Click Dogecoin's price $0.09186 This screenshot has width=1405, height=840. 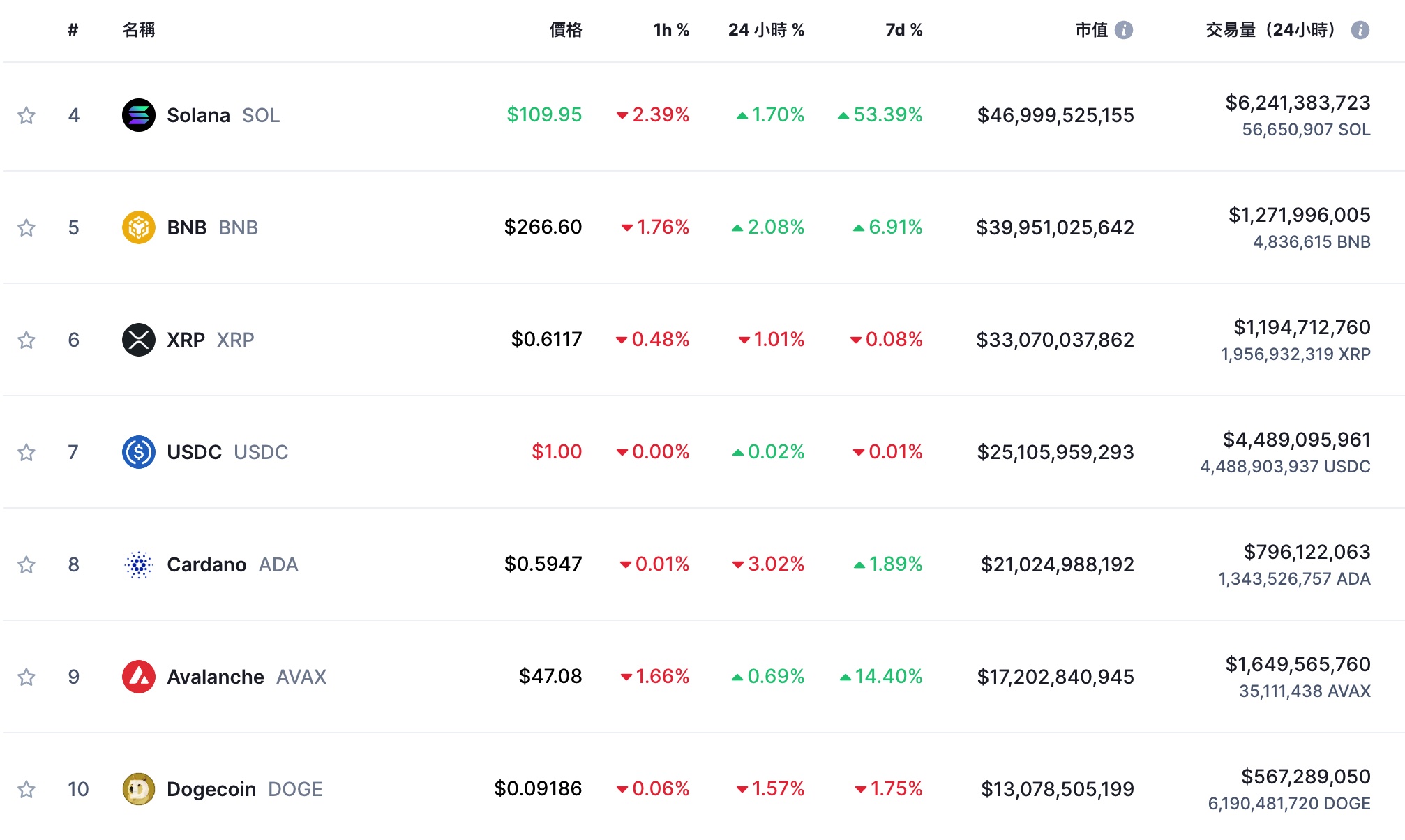(538, 788)
